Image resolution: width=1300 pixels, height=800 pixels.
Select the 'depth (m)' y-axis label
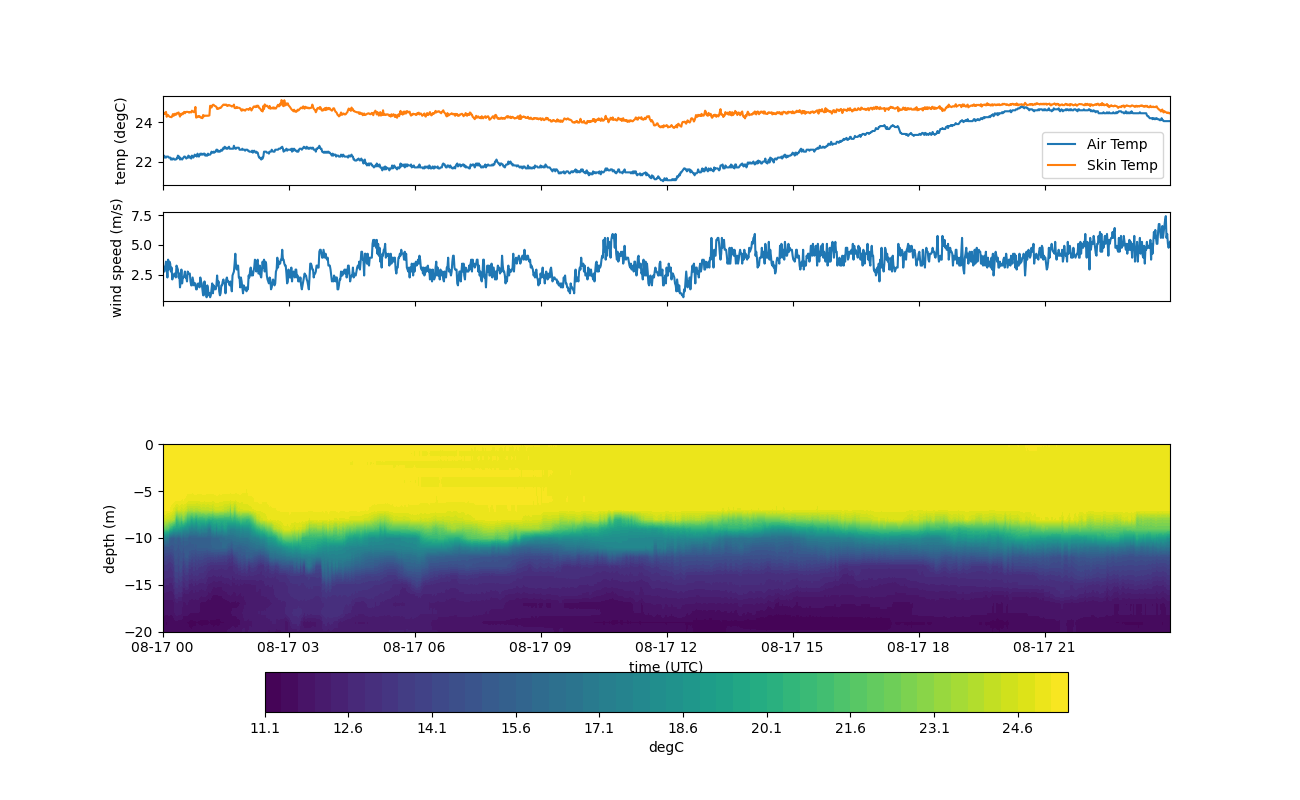[x=110, y=538]
